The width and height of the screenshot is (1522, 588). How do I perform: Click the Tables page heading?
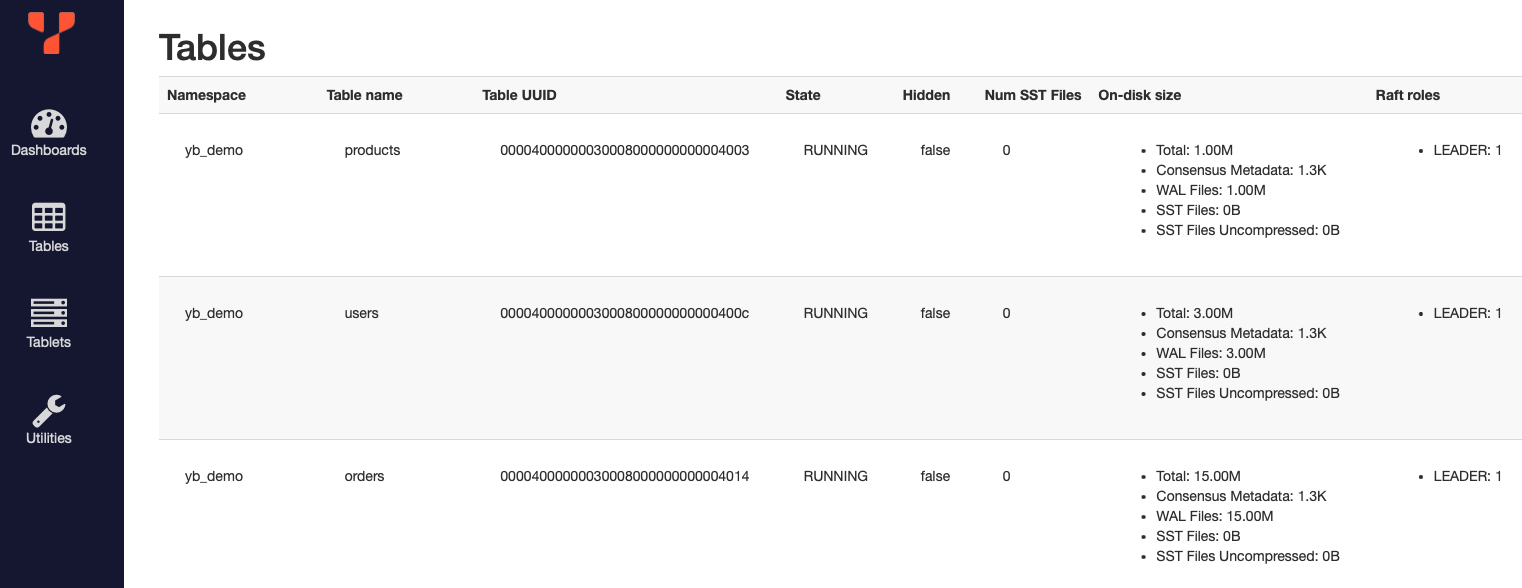tap(212, 47)
